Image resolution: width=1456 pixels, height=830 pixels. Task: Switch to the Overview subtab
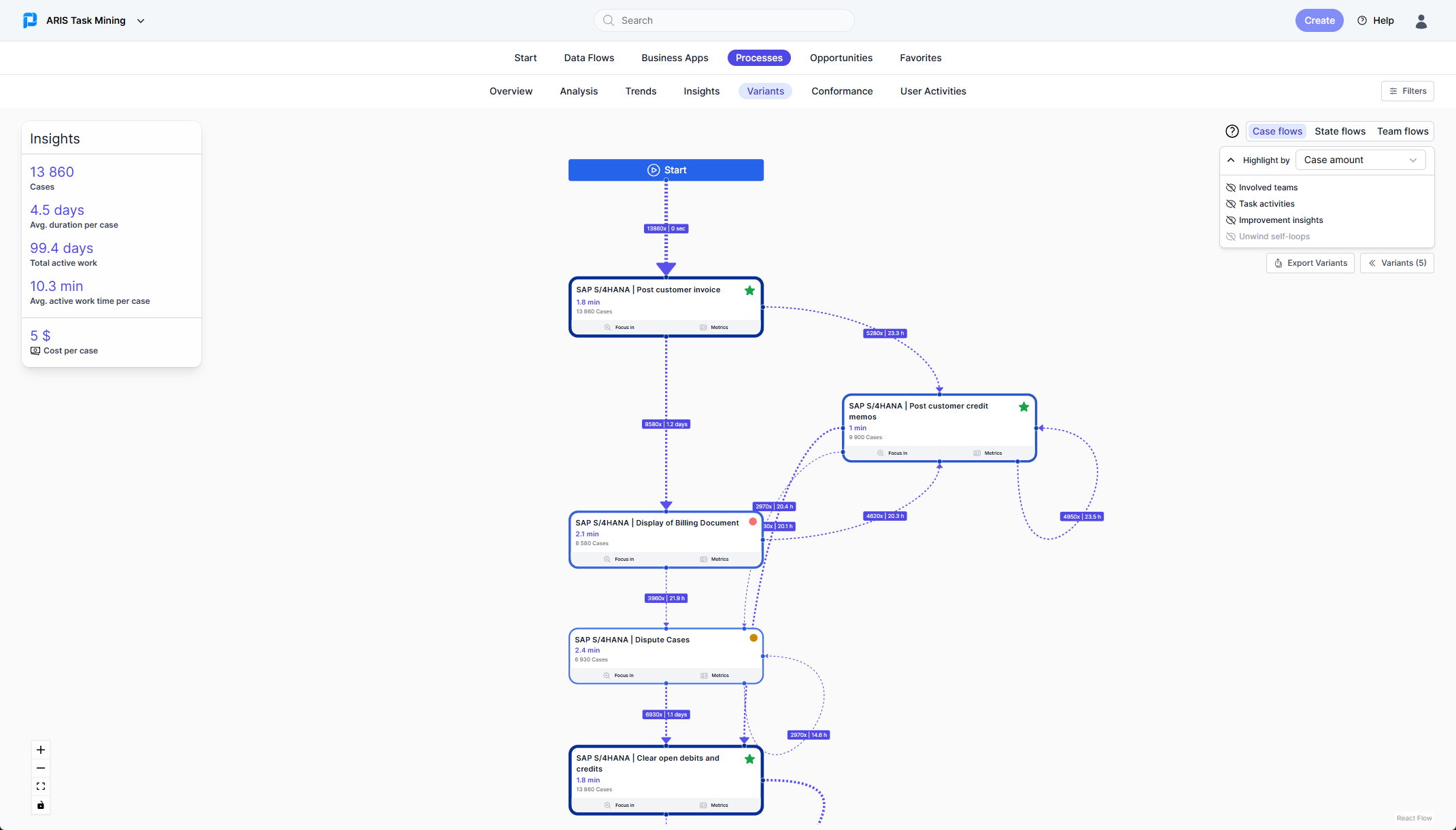[511, 91]
